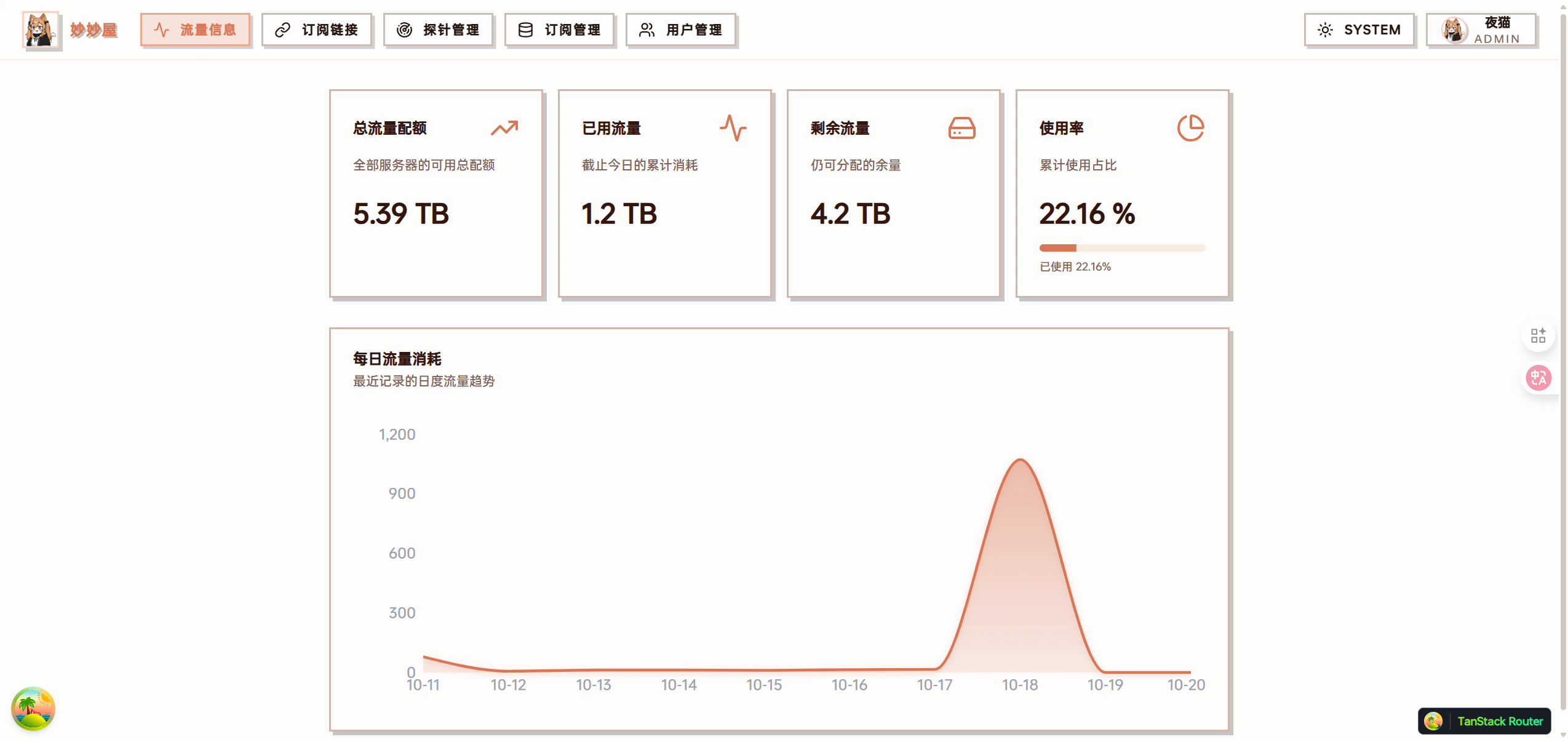Click the pulse icon on 已用流量 card
Viewport: 1568px width, 742px height.
[x=733, y=128]
